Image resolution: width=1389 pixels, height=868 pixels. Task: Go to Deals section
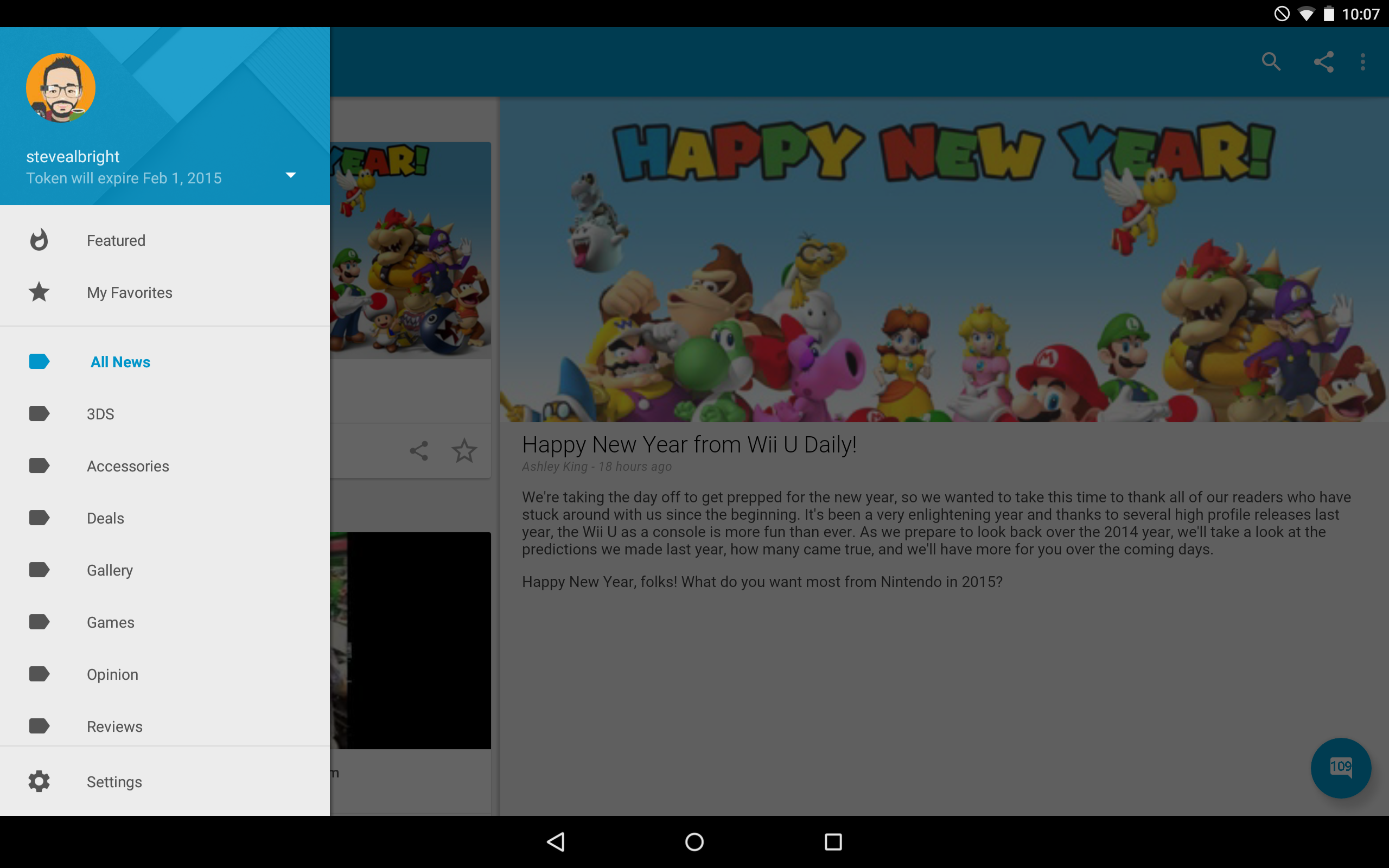tap(105, 518)
